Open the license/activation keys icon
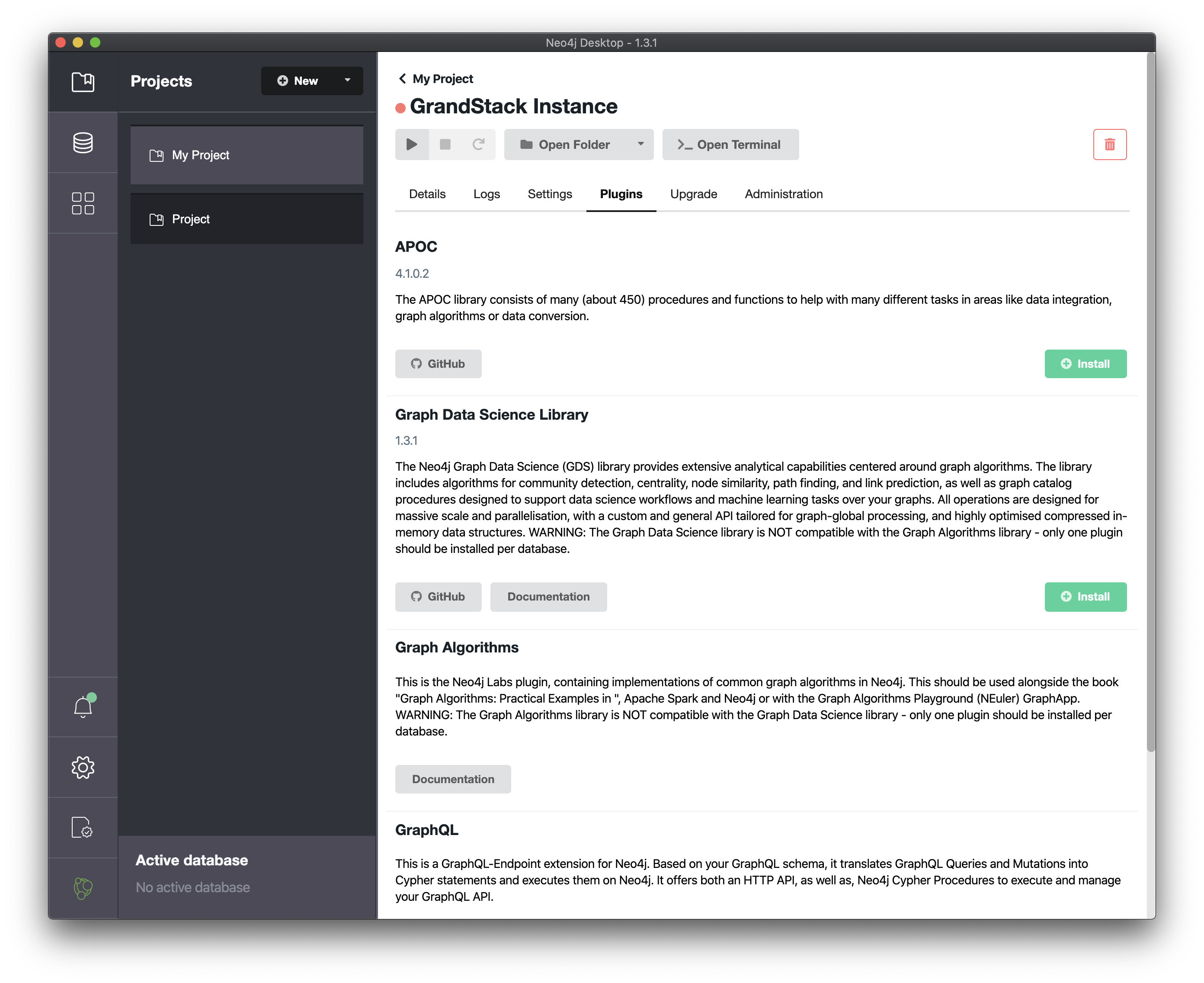This screenshot has width=1204, height=983. click(x=83, y=827)
